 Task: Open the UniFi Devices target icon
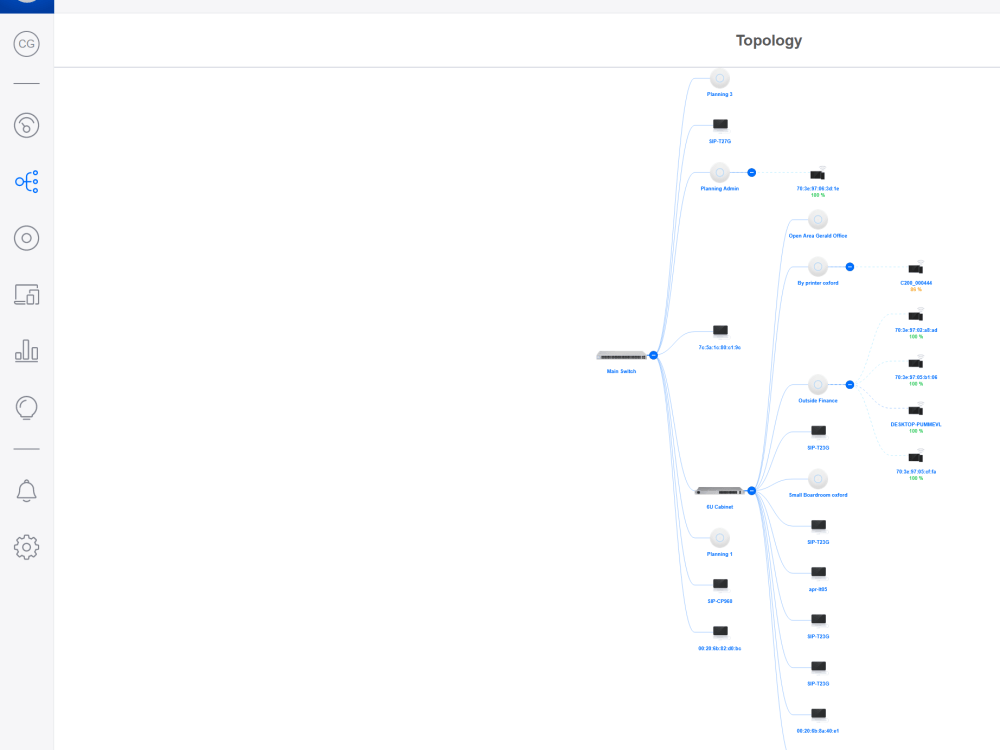point(26,238)
